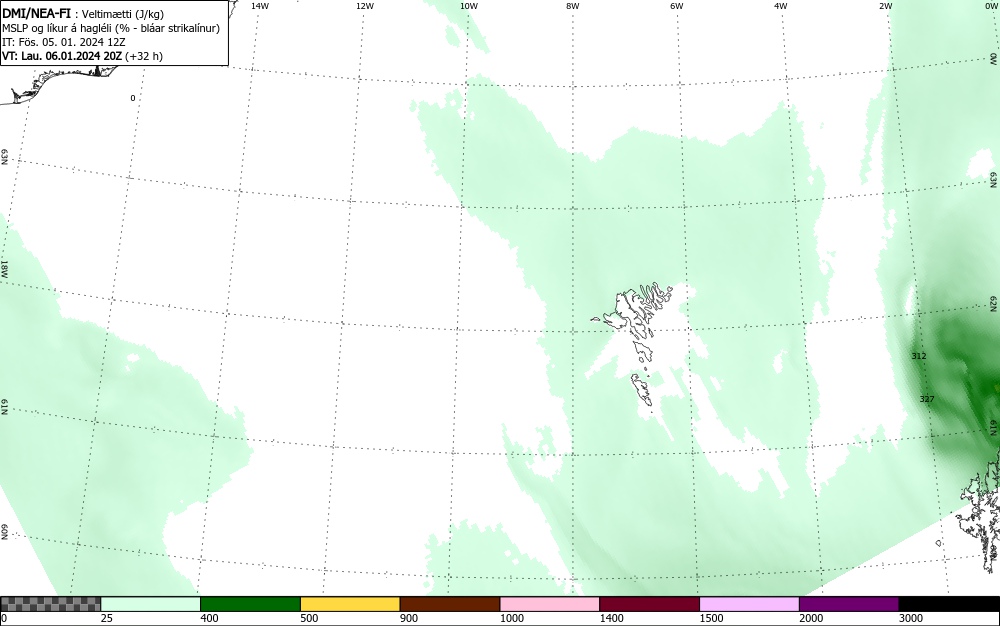The image size is (1000, 626).
Task: Click the legend value 500
Action: (x=309, y=618)
